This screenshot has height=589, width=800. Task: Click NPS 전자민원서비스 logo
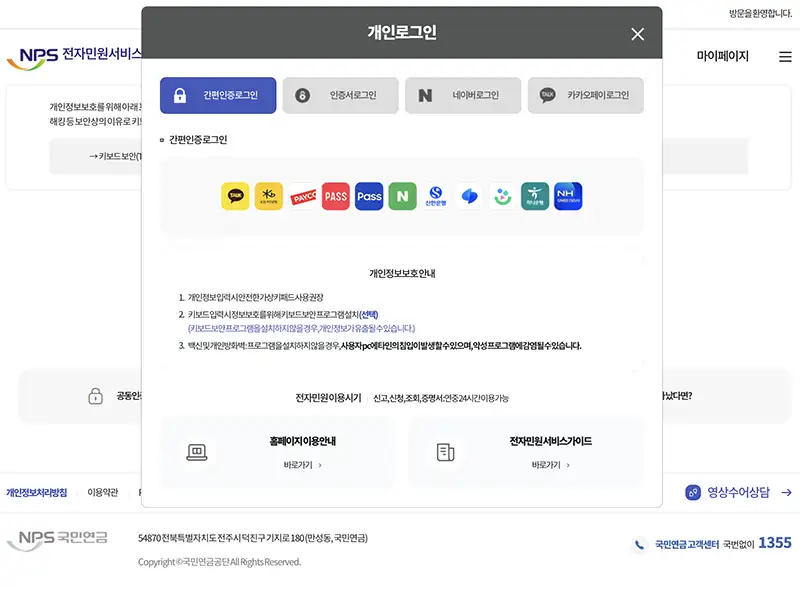(74, 58)
